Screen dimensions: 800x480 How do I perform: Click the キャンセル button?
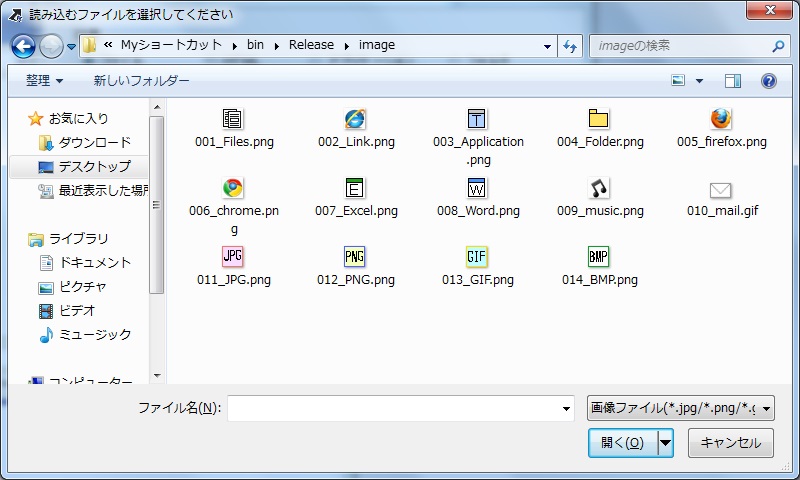tap(731, 443)
